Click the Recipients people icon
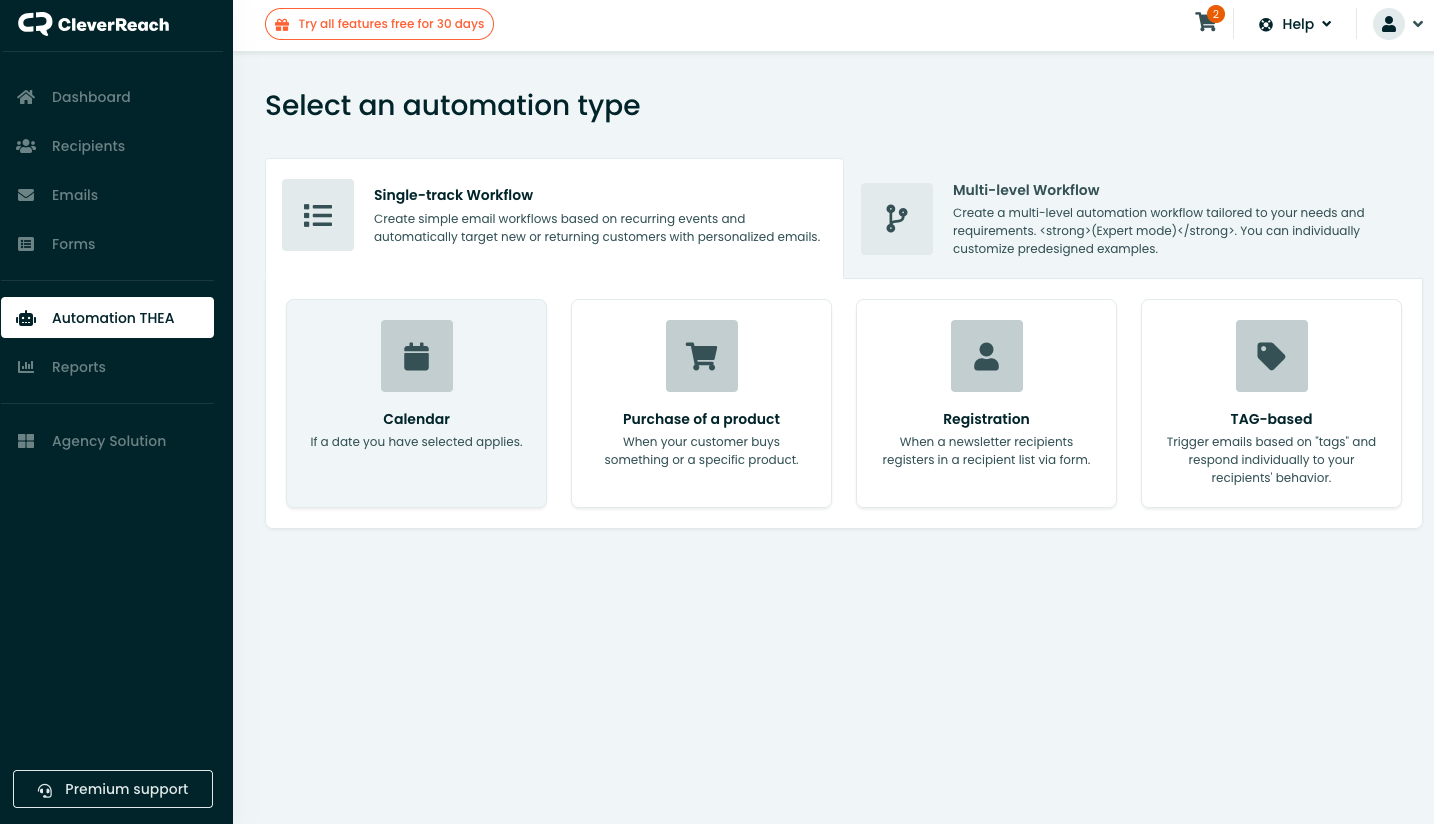This screenshot has height=824, width=1434. [x=27, y=146]
